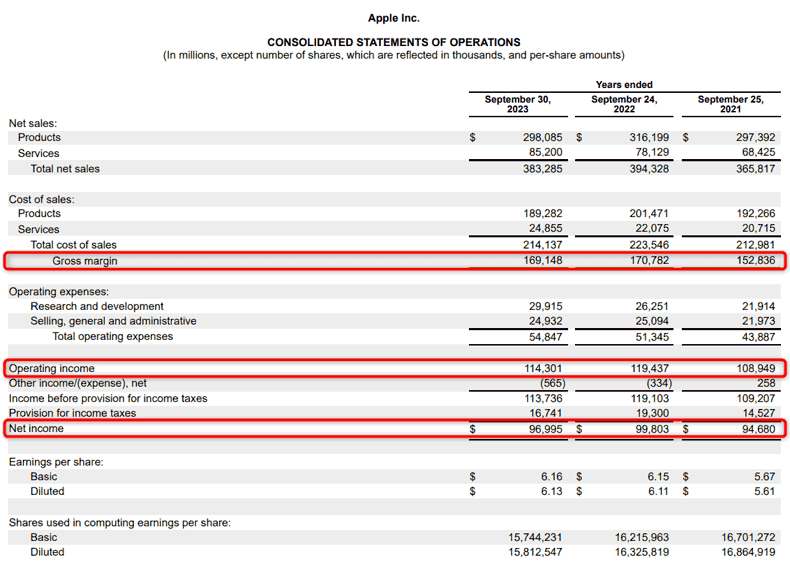Select the Provision for income taxes label

72,413
